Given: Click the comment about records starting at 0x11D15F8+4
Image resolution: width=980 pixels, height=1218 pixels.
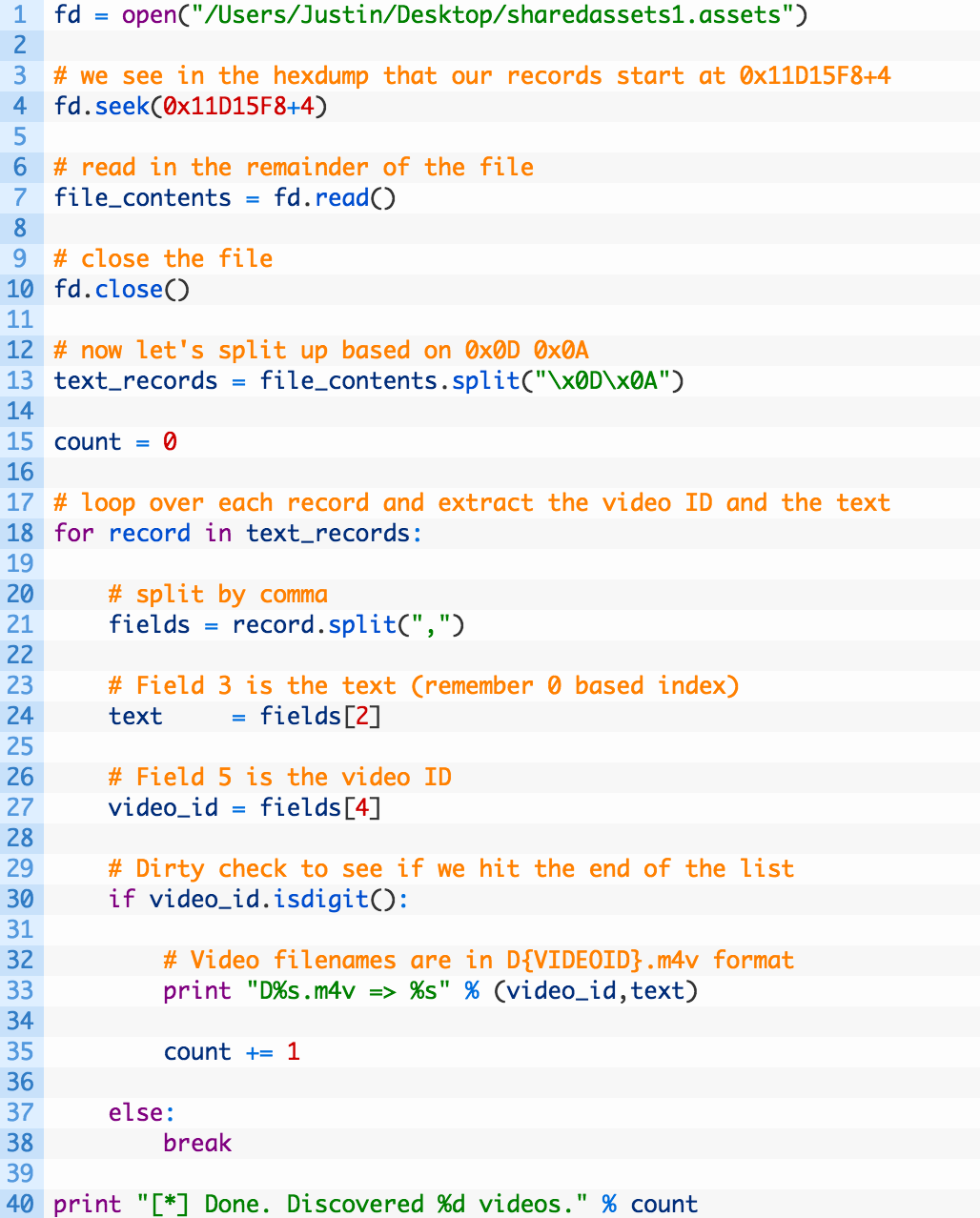Looking at the screenshot, I should [x=473, y=76].
